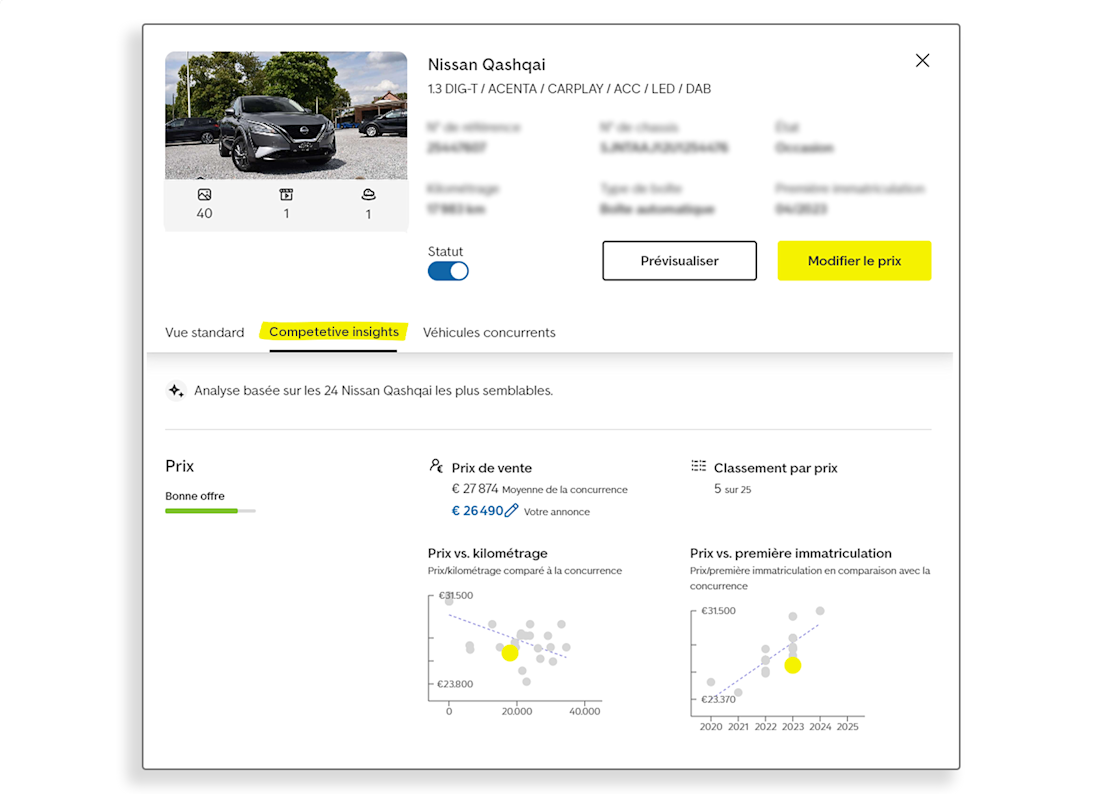Click the yellow dot in the première immatriculation chart

coord(793,666)
